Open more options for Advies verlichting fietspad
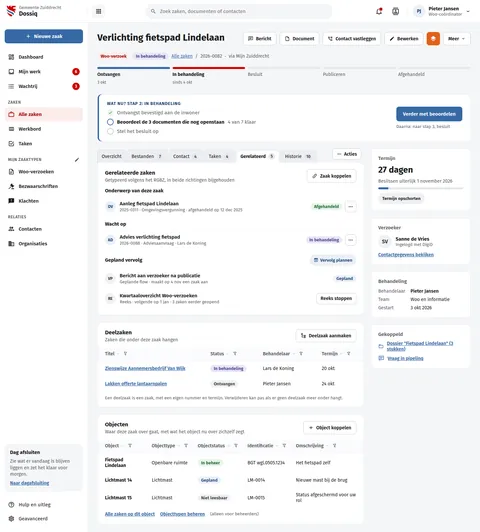The width and height of the screenshot is (480, 532). pyautogui.click(x=351, y=240)
